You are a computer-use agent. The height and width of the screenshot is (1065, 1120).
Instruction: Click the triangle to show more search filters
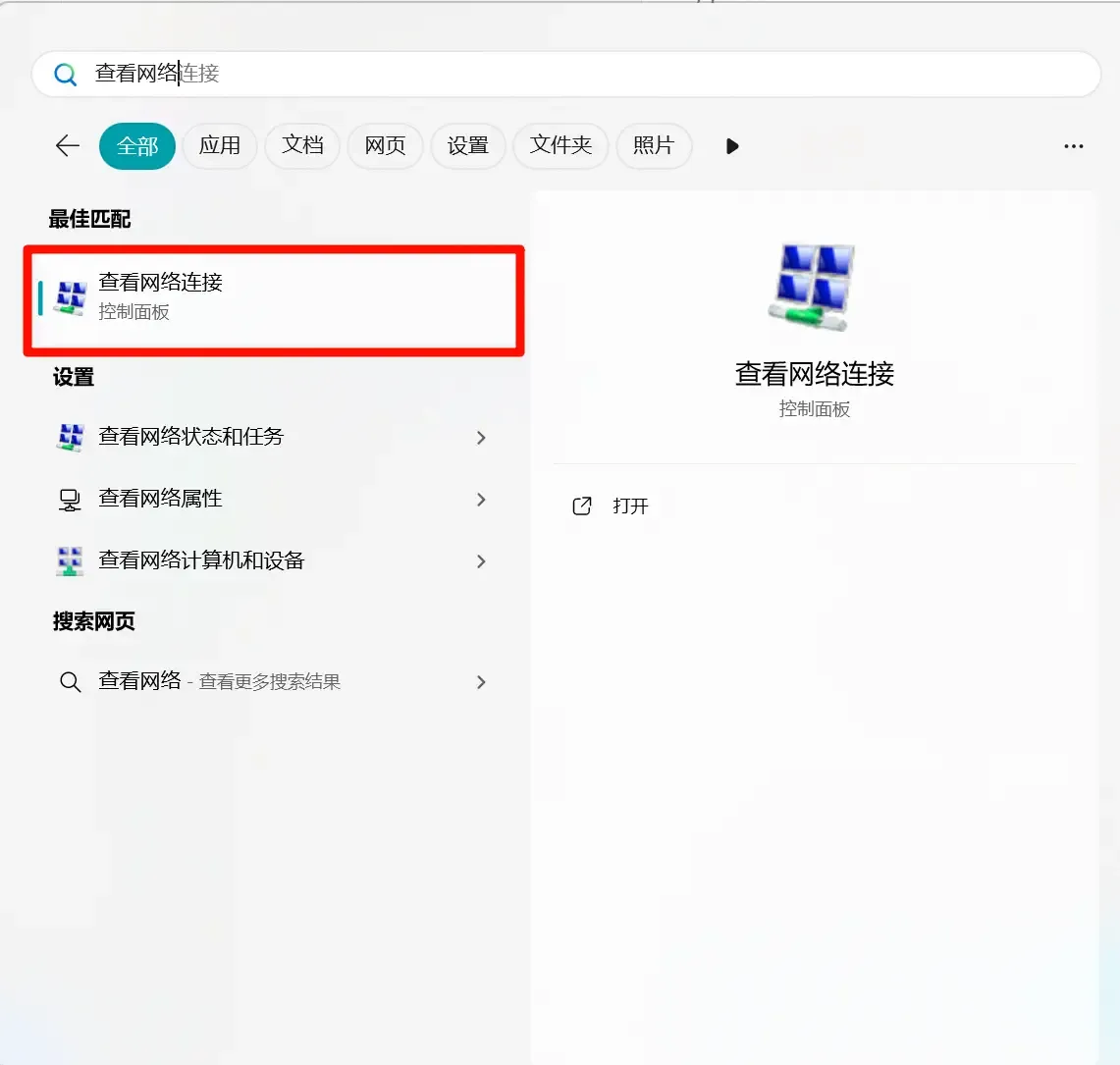point(731,145)
